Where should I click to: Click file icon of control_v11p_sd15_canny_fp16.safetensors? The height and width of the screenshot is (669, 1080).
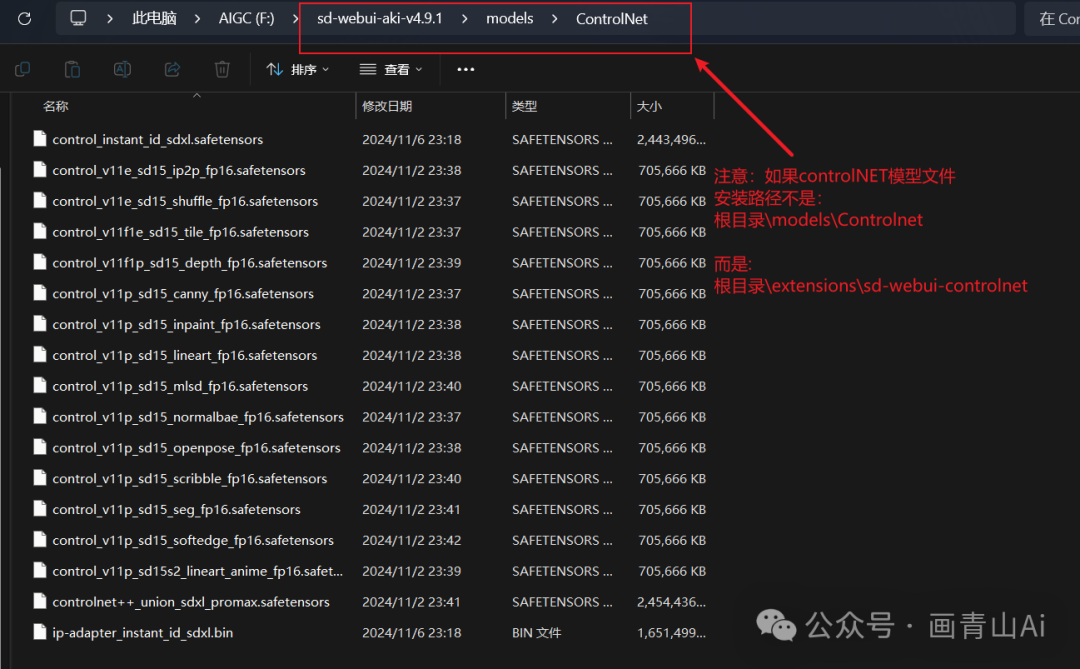(40, 294)
